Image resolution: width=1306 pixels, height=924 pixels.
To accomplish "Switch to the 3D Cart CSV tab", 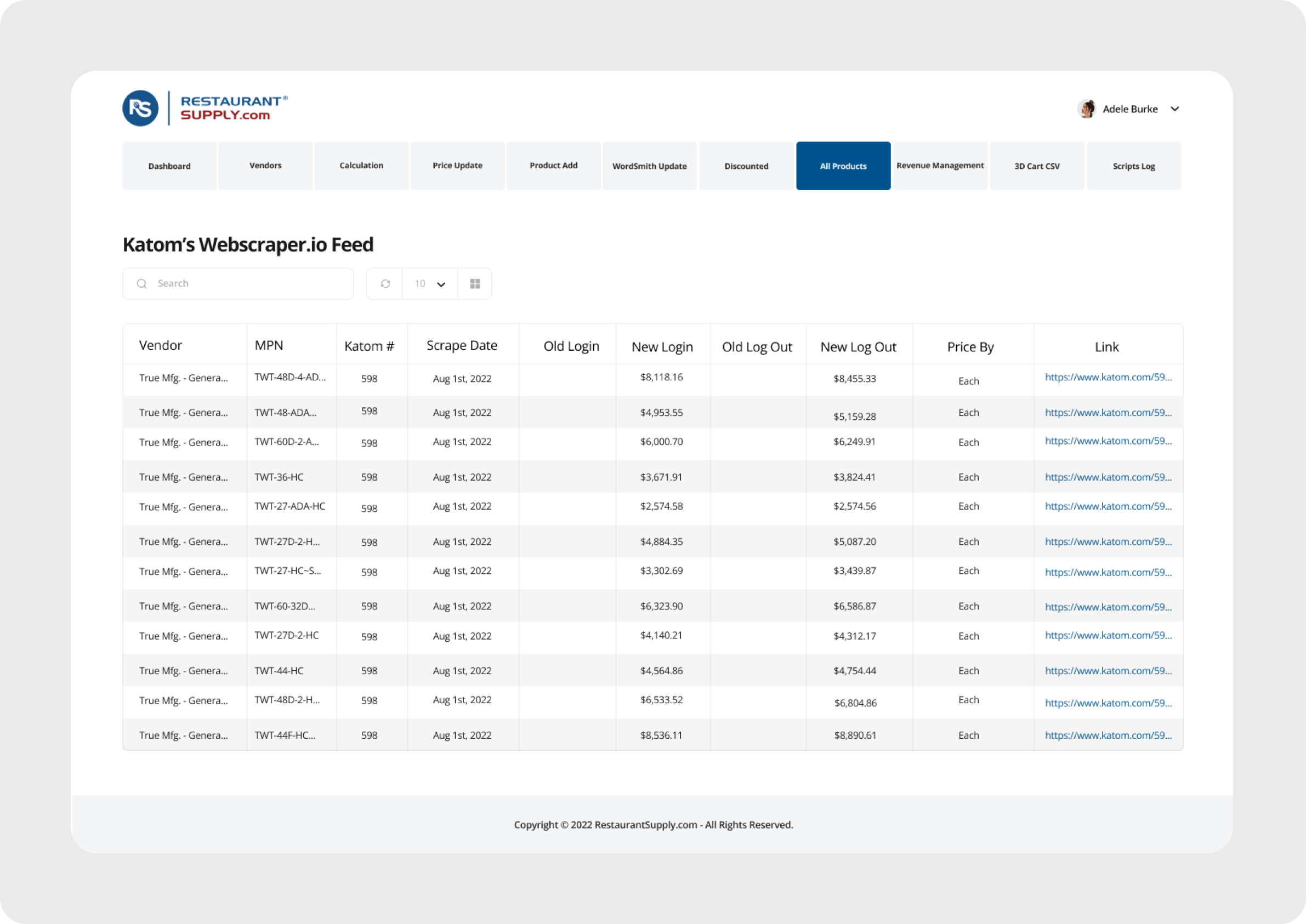I will [1036, 166].
